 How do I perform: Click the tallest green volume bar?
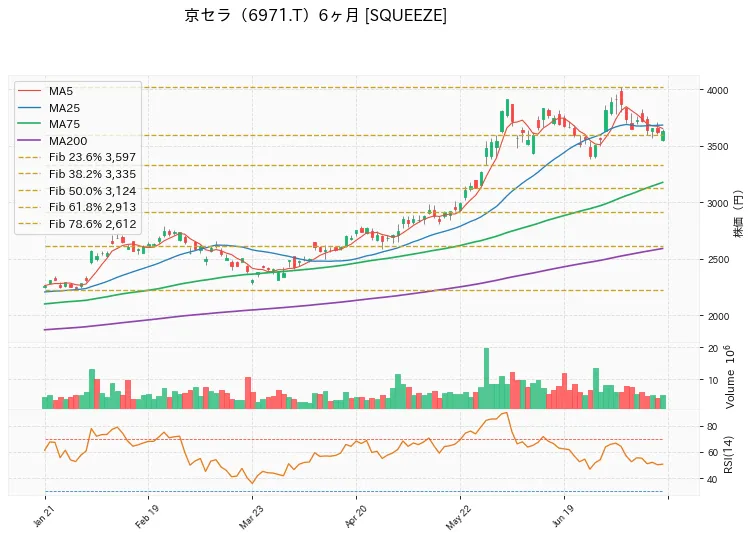(486, 378)
